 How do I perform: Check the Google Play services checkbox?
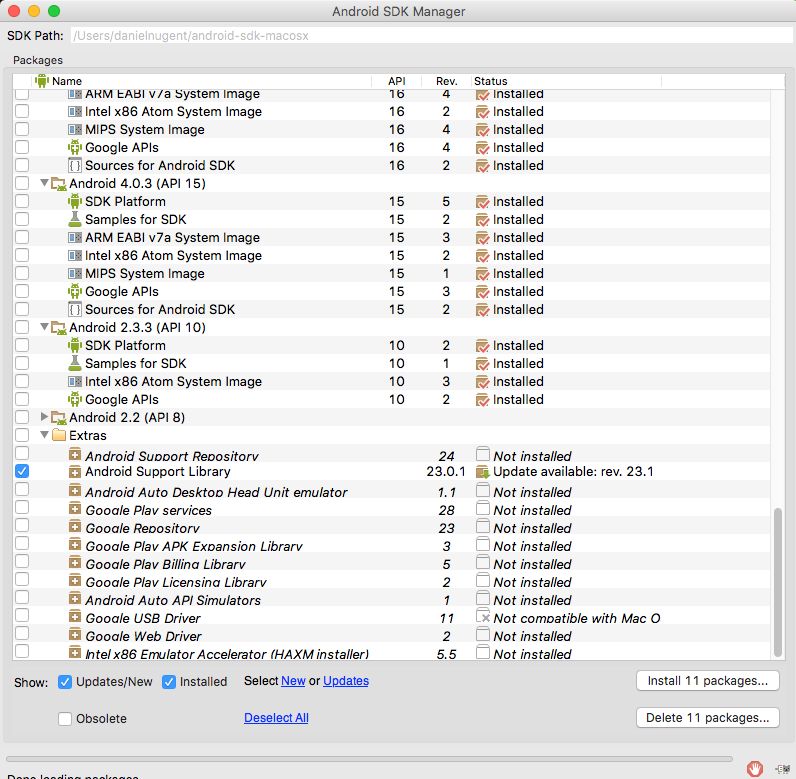(x=22, y=507)
